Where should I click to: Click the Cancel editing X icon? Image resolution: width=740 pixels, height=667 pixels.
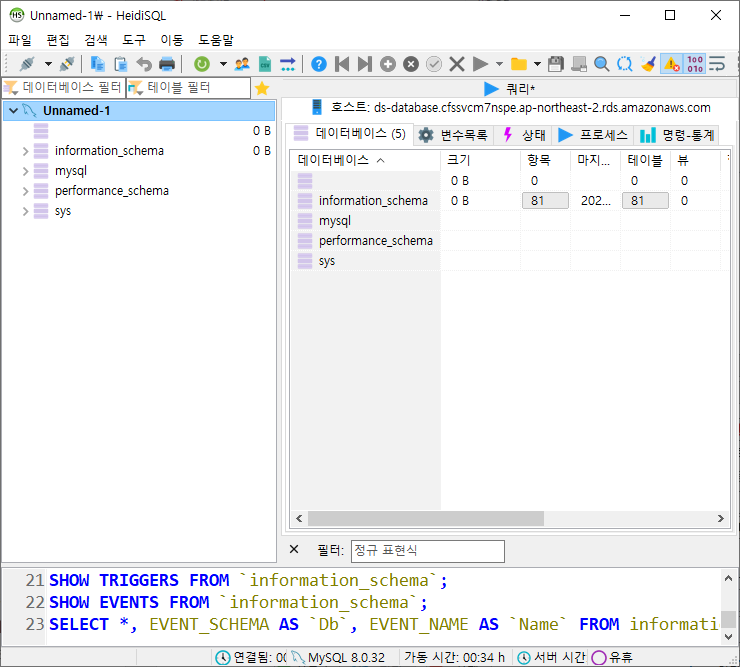click(x=457, y=63)
